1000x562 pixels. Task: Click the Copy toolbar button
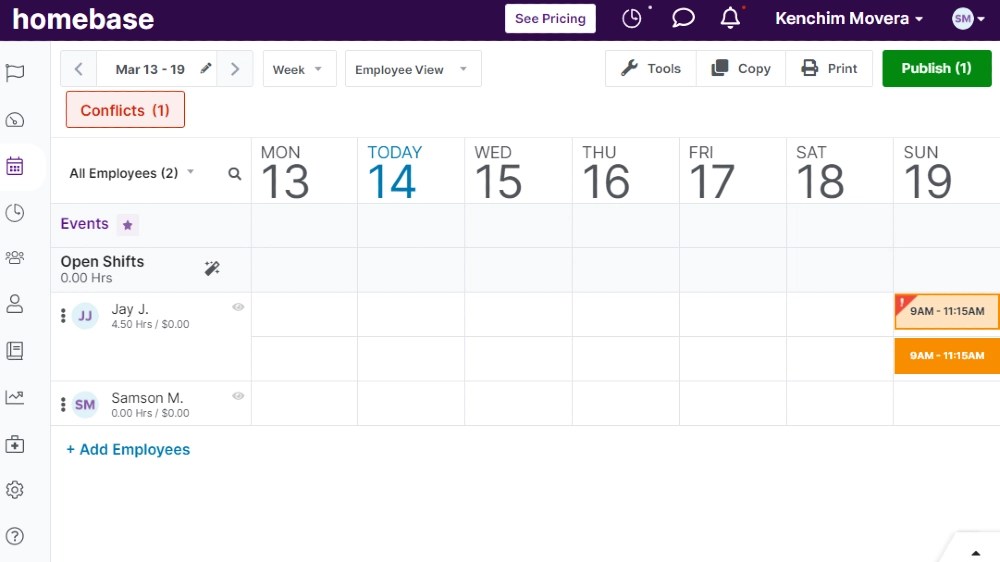[741, 69]
